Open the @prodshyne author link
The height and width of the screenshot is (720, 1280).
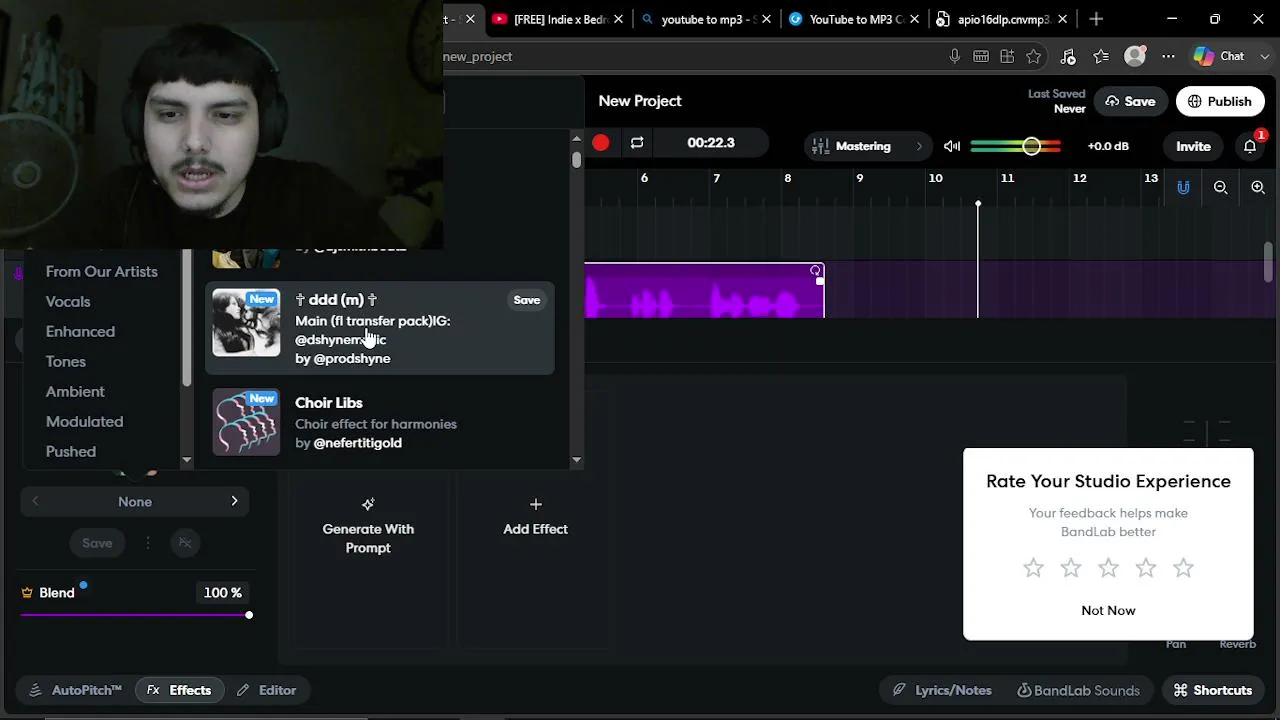352,359
